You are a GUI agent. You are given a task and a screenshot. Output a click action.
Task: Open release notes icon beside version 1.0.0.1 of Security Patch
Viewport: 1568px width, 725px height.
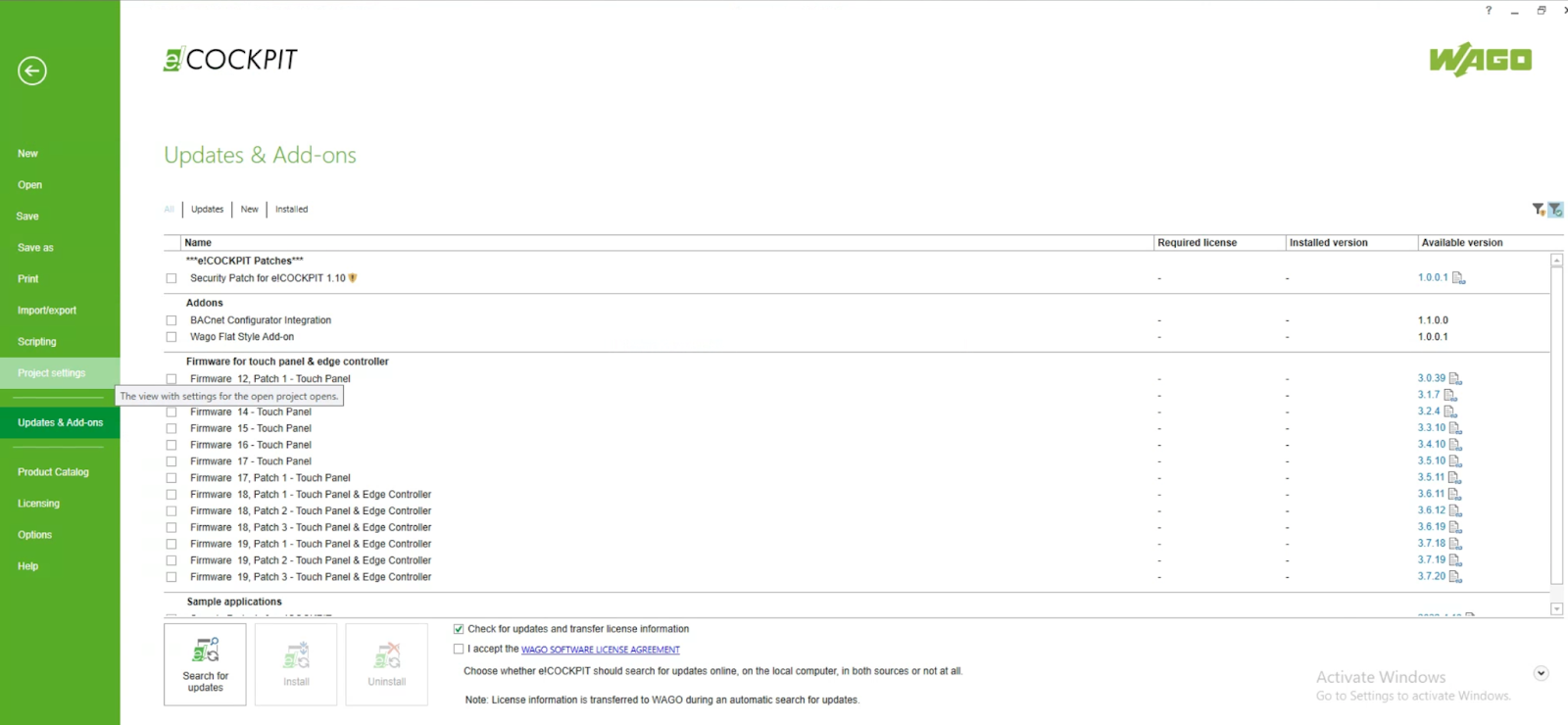tap(1458, 278)
